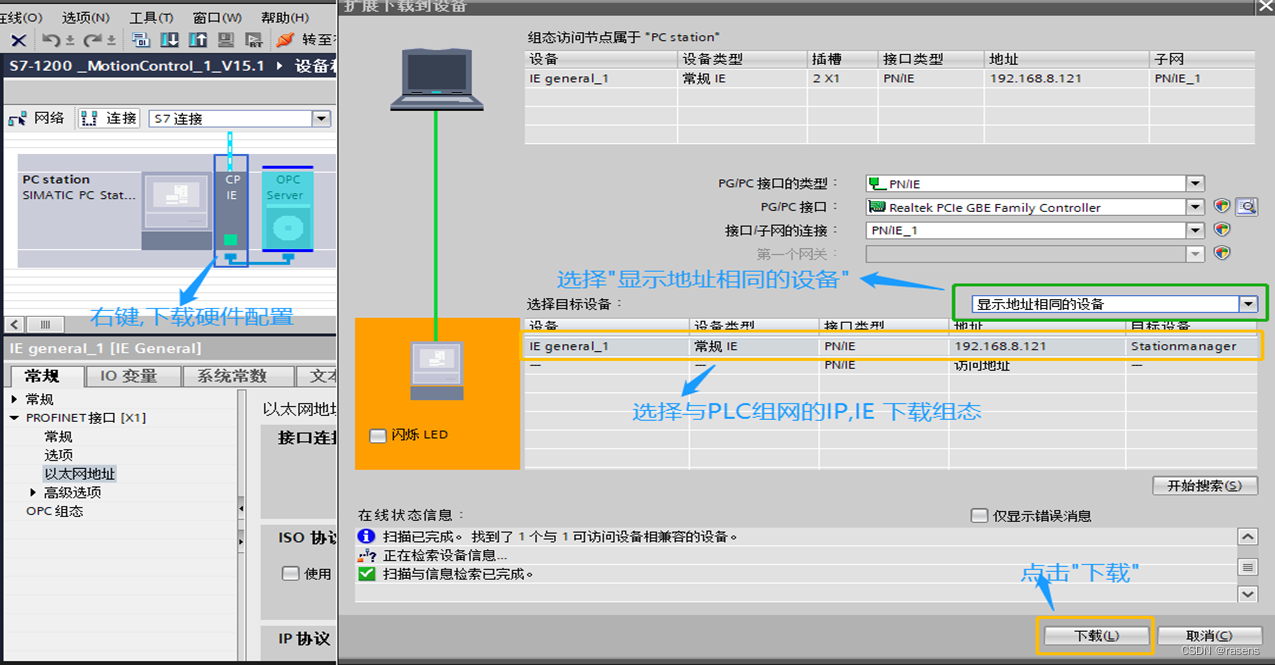Click the target device icon in orange panel
The height and width of the screenshot is (665, 1275).
(437, 370)
